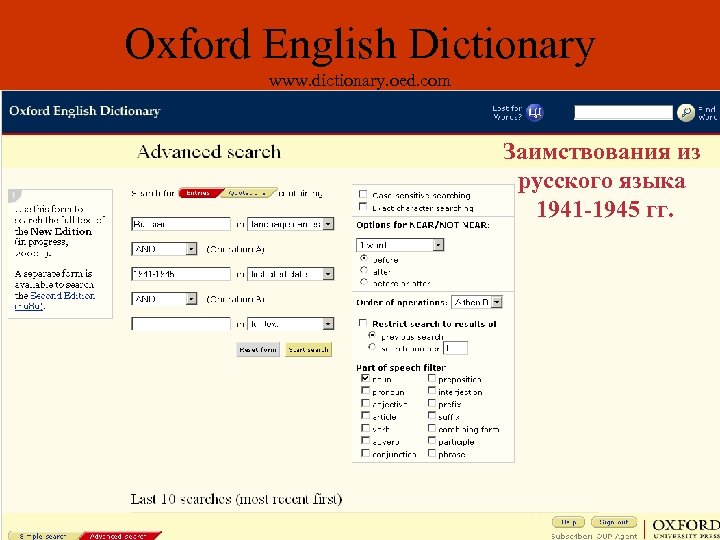Click the Lost for Words icon
Image resolution: width=720 pixels, height=540 pixels.
point(534,112)
